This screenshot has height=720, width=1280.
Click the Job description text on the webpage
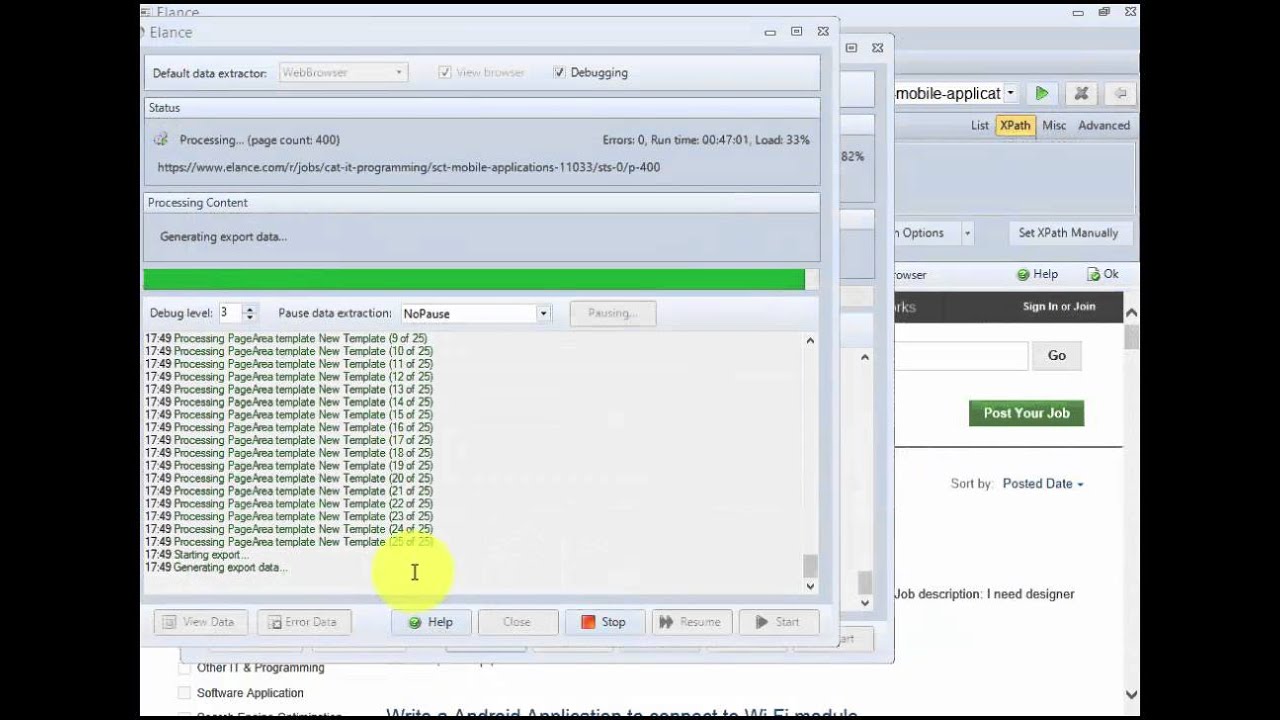click(x=985, y=594)
